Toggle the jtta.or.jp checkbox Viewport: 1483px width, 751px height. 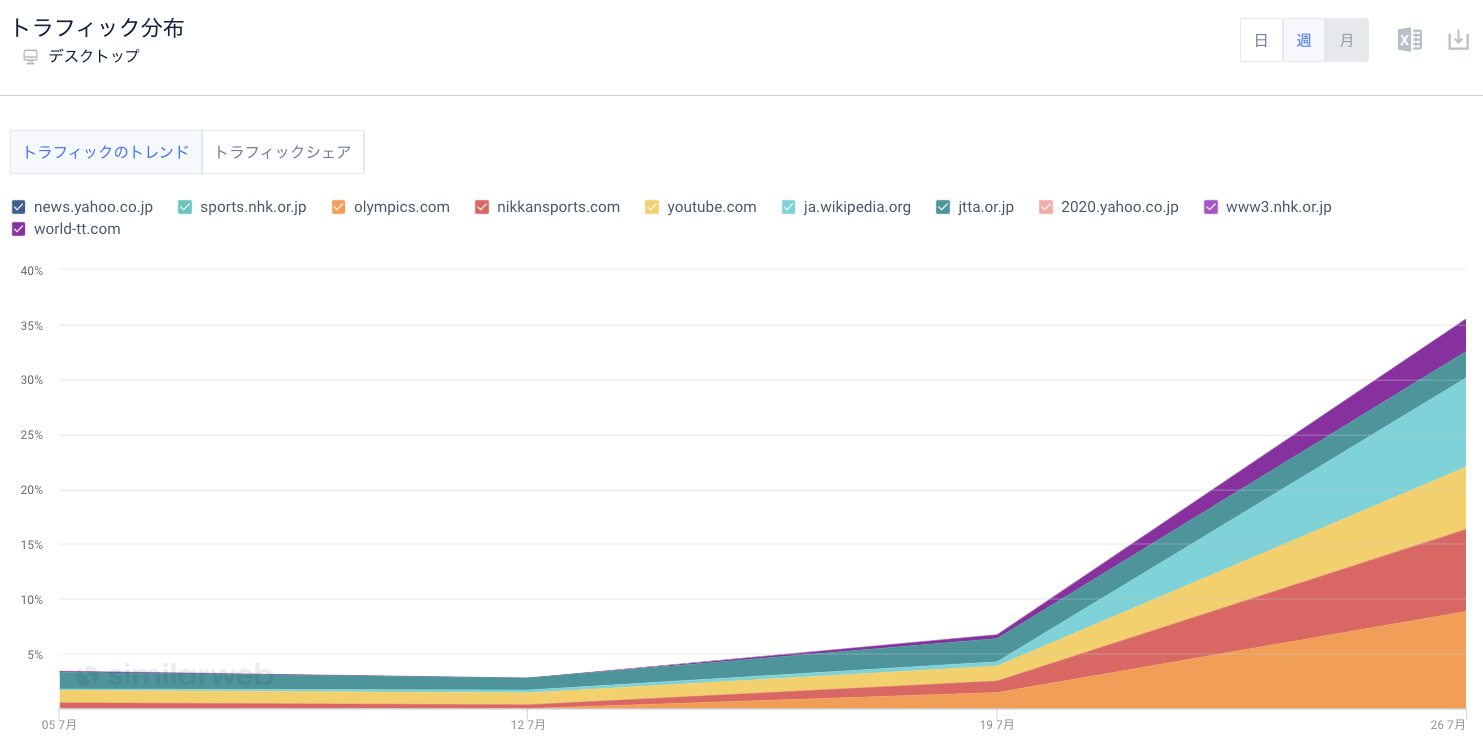(x=943, y=207)
